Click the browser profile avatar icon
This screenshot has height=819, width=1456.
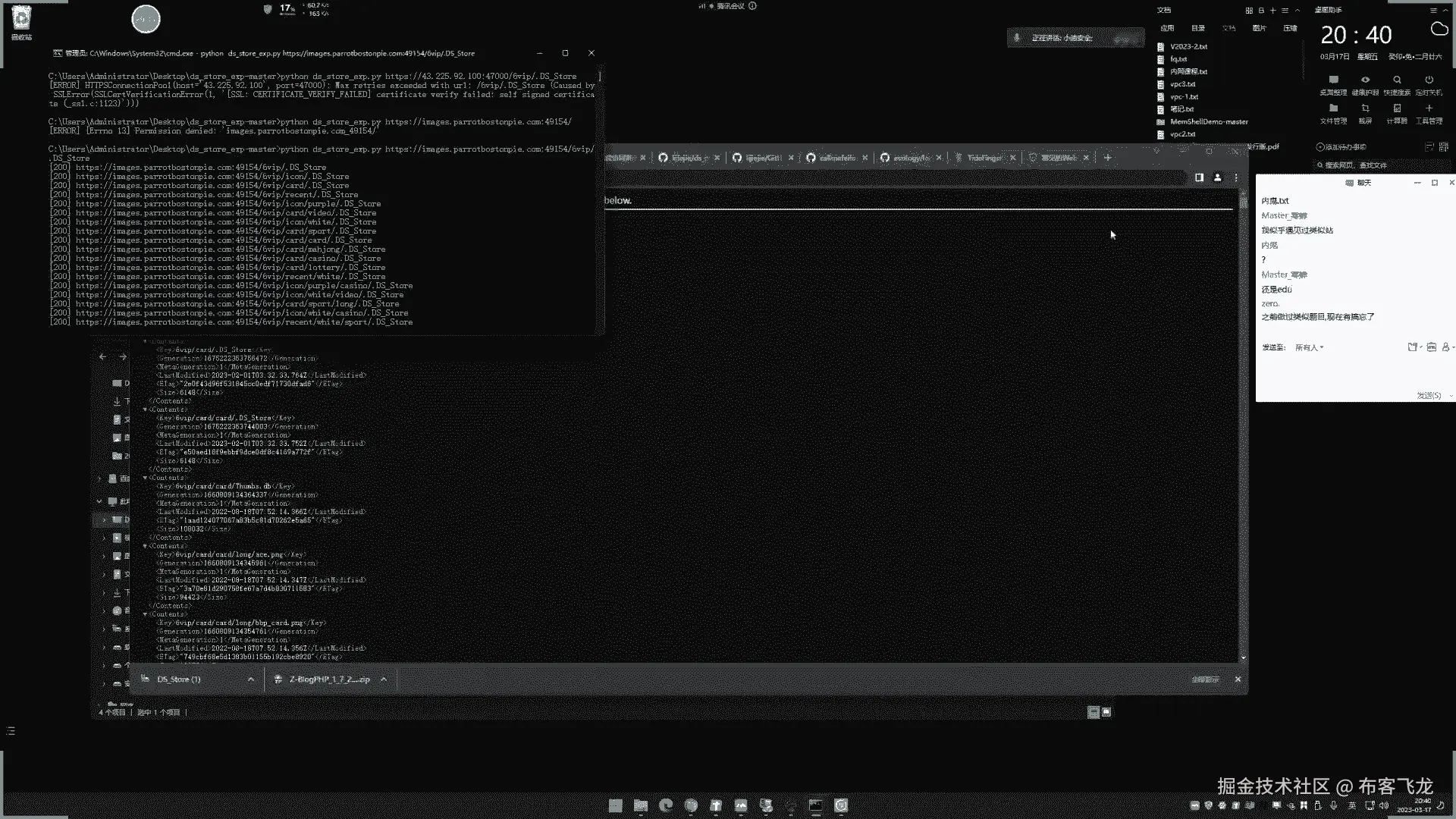pos(1218,177)
